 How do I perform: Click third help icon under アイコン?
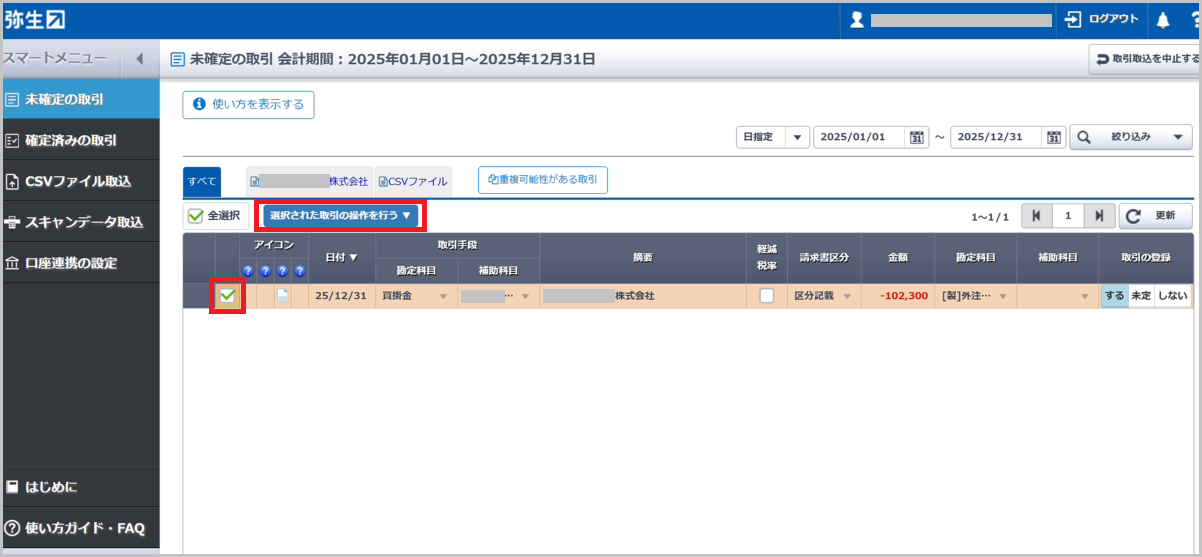click(282, 271)
